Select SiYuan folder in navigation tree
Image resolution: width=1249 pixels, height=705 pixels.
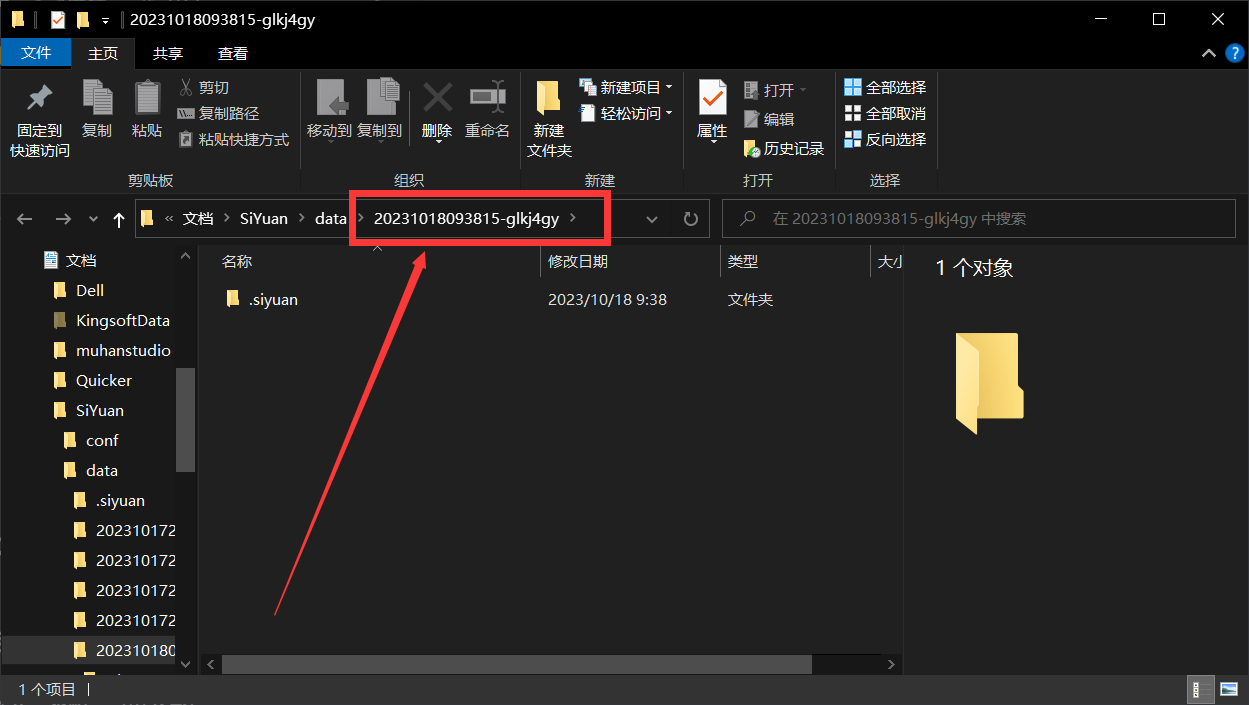(x=100, y=410)
